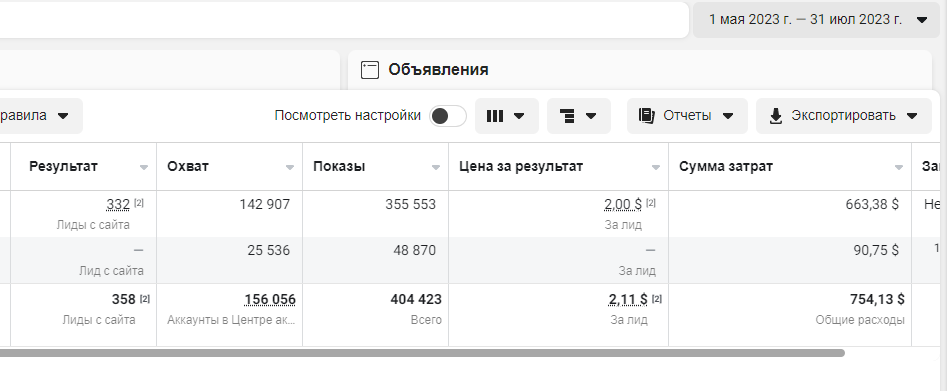This screenshot has height=391, width=947.
Task: Expand the Правила dropdown
Action: (x=37, y=116)
